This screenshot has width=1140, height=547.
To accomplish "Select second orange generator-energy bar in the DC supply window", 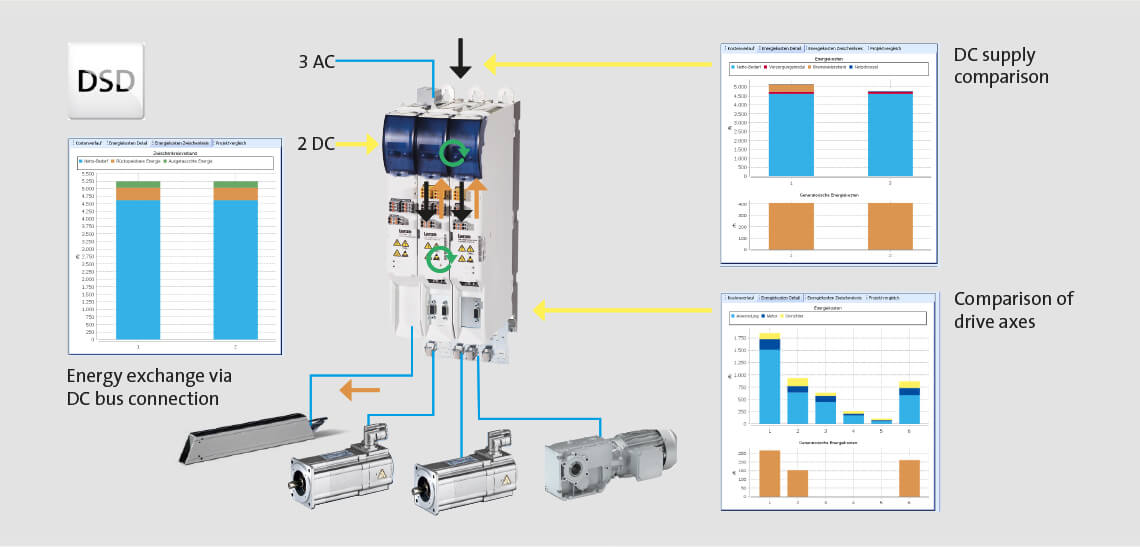I will click(890, 226).
